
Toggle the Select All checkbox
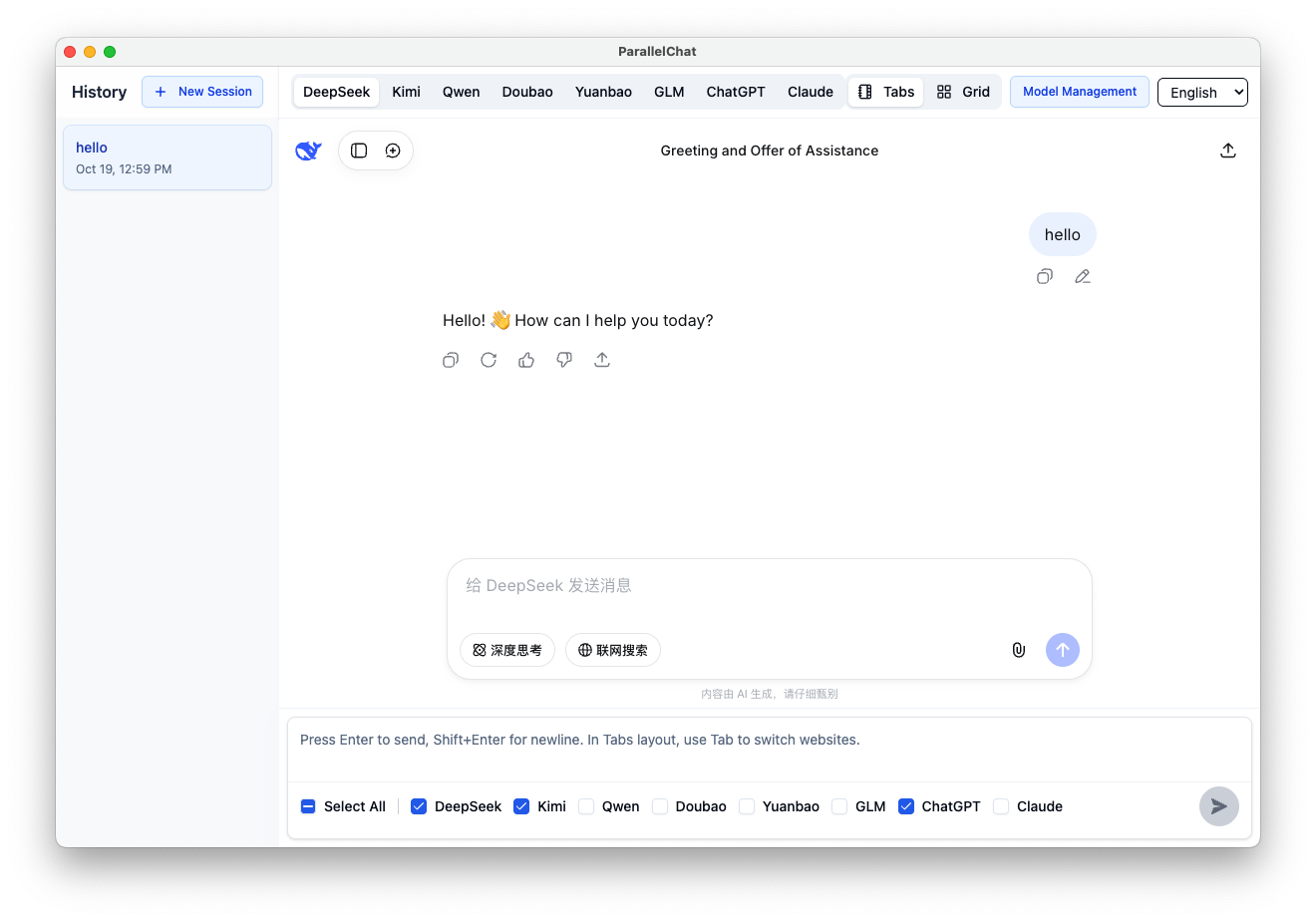(x=308, y=806)
